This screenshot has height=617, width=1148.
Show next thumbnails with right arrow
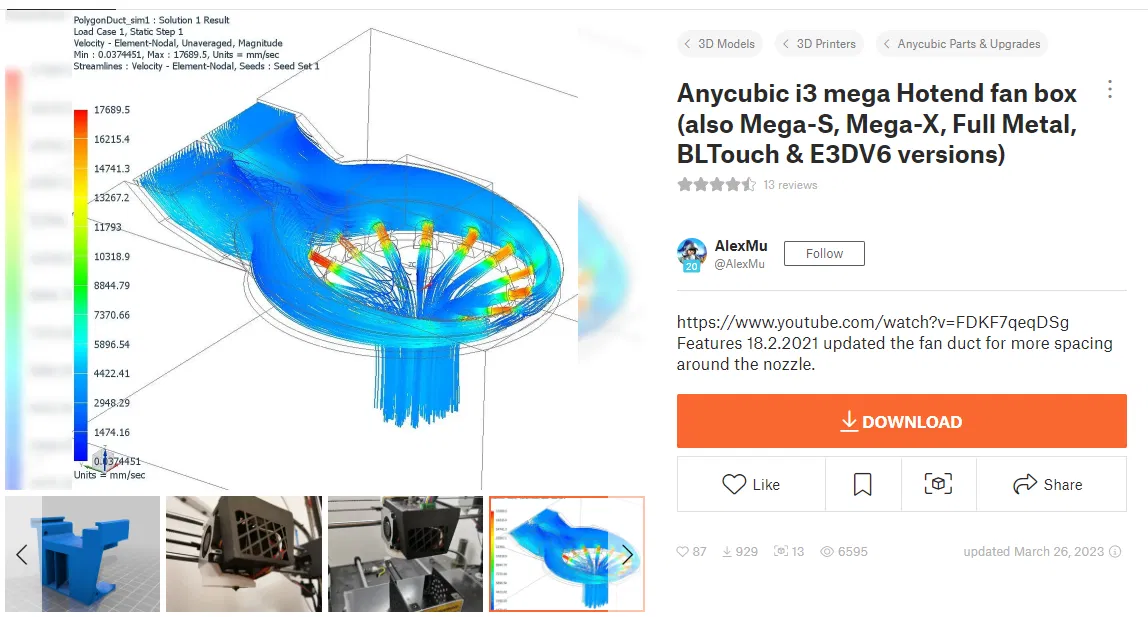pyautogui.click(x=627, y=554)
